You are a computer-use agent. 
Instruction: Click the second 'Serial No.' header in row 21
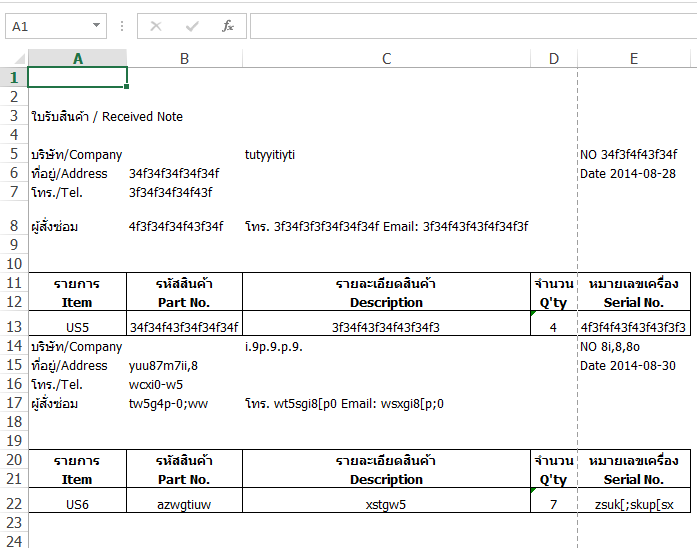pyautogui.click(x=634, y=480)
